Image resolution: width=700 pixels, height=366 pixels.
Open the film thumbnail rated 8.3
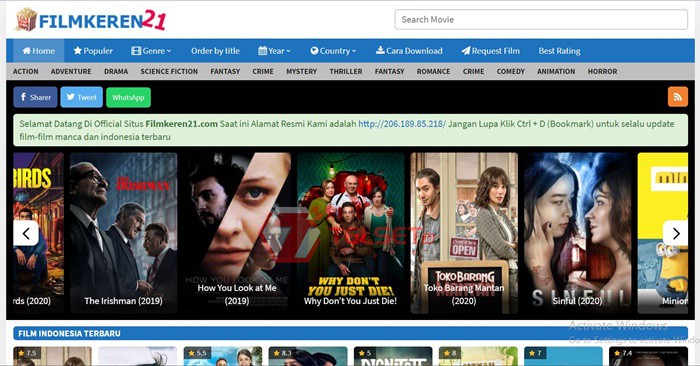[308, 356]
